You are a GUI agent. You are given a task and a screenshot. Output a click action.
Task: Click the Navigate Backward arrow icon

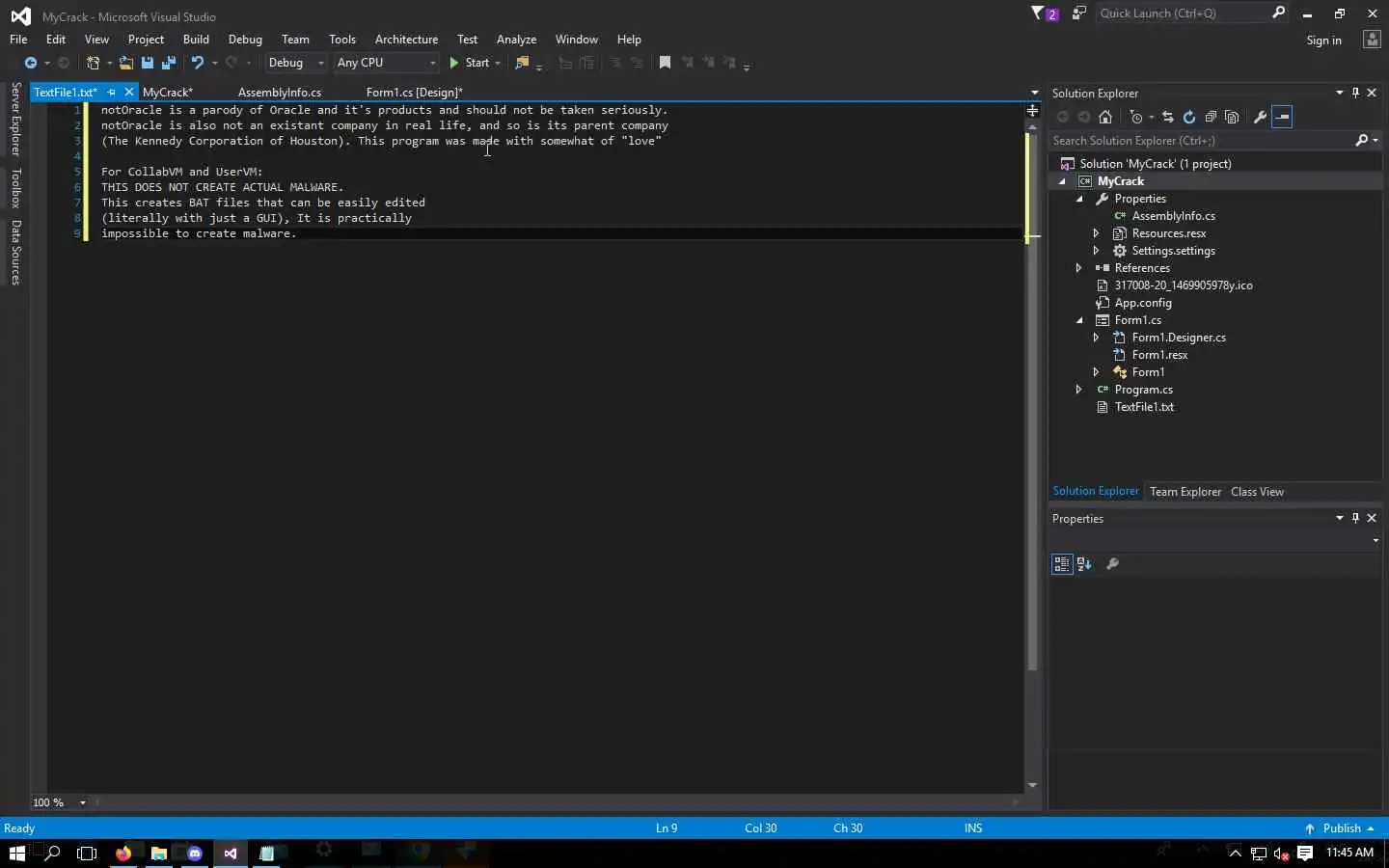tap(31, 63)
